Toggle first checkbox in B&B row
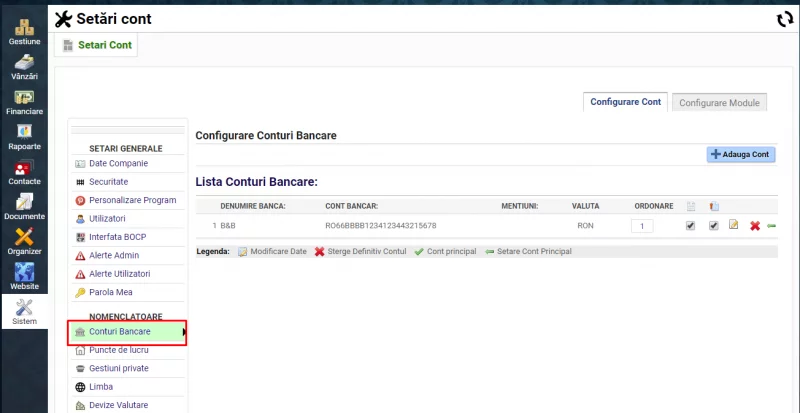The image size is (800, 413). [x=691, y=226]
